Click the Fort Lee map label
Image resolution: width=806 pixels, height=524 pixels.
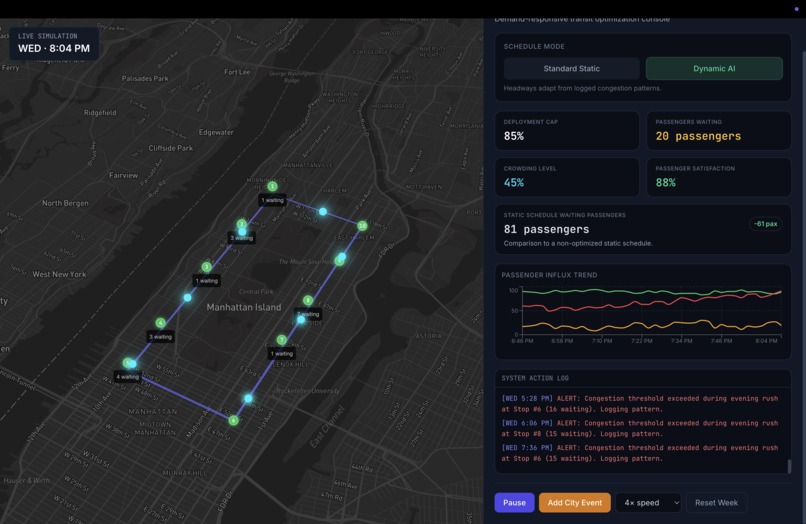click(x=237, y=72)
